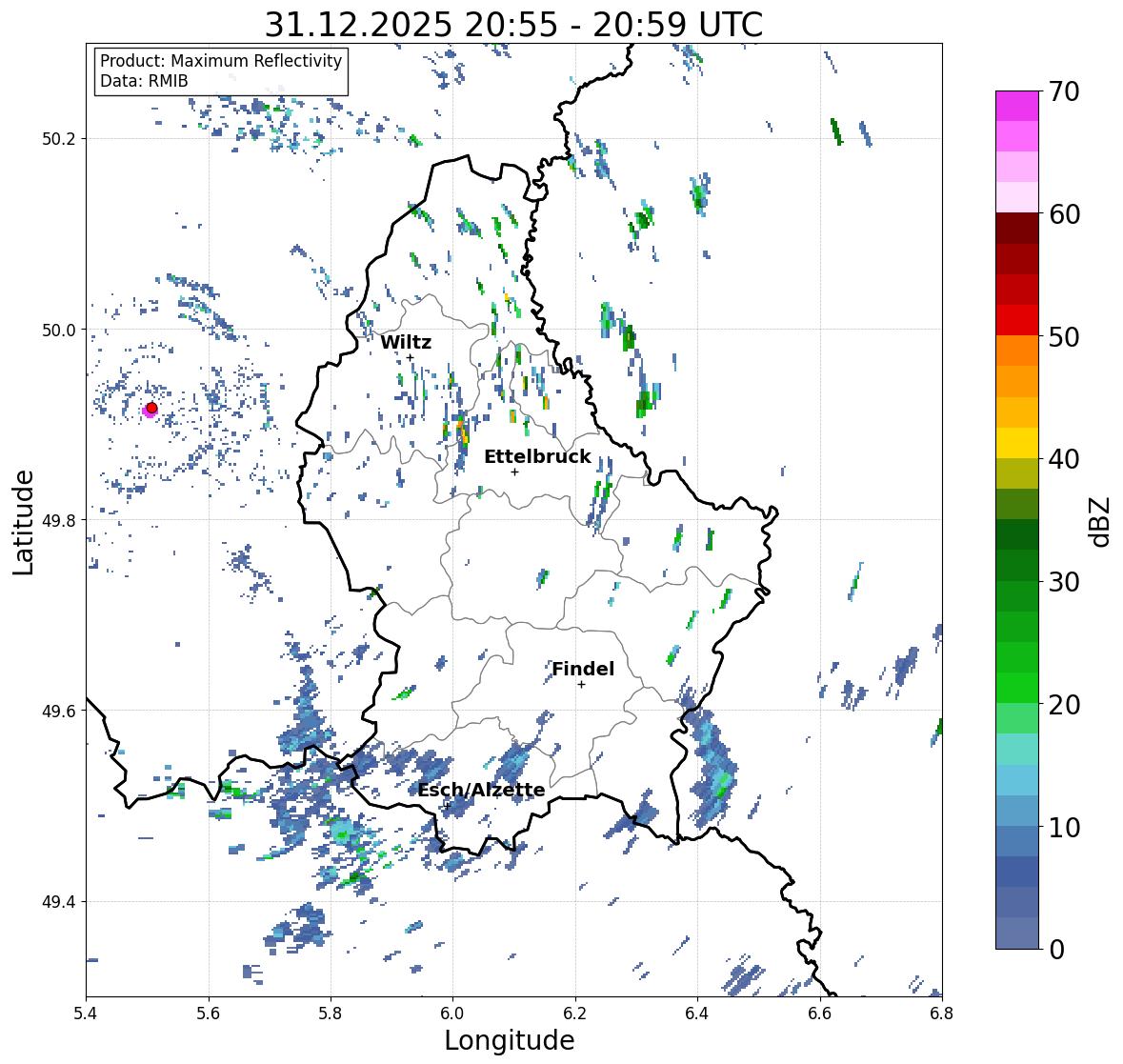Click the Ettelbruck station label
1123x1064 pixels.
click(537, 456)
